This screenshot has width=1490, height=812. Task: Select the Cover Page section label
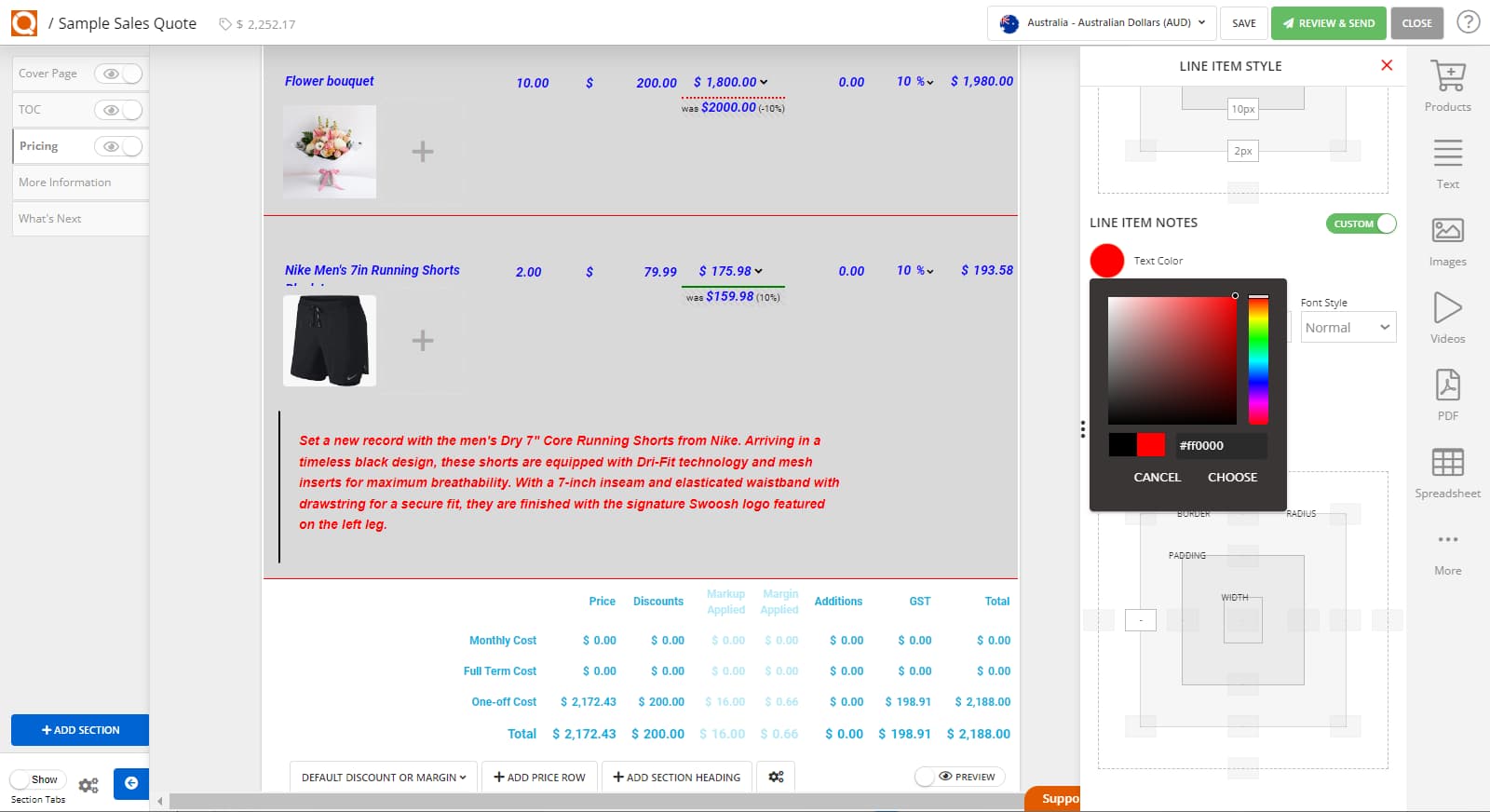(47, 74)
